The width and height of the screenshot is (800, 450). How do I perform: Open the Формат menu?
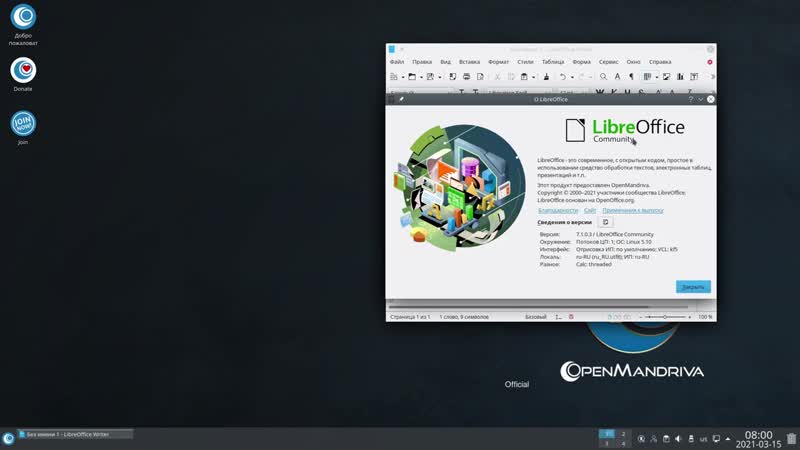pos(498,62)
